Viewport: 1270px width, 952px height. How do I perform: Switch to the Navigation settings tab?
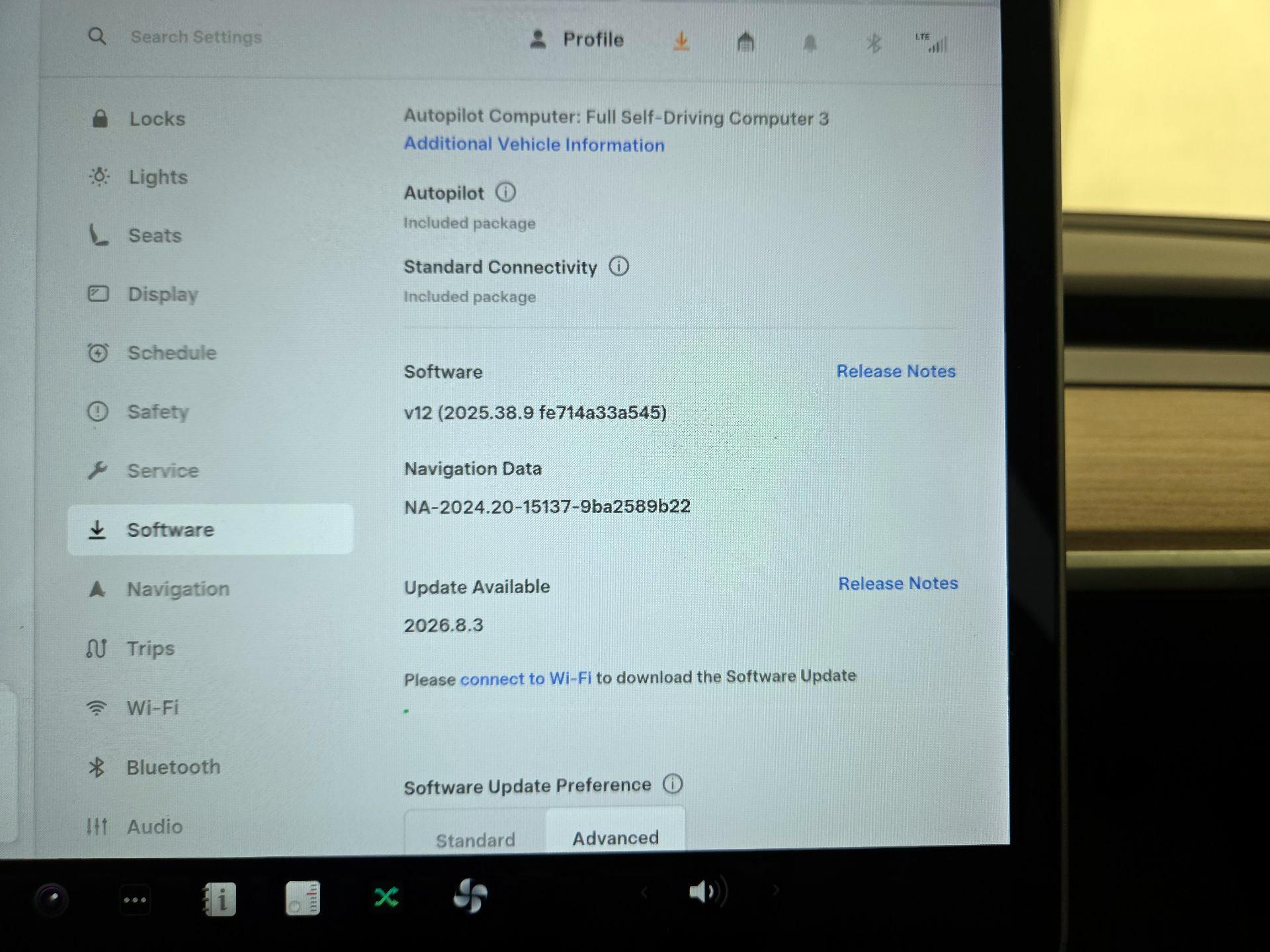pyautogui.click(x=177, y=588)
